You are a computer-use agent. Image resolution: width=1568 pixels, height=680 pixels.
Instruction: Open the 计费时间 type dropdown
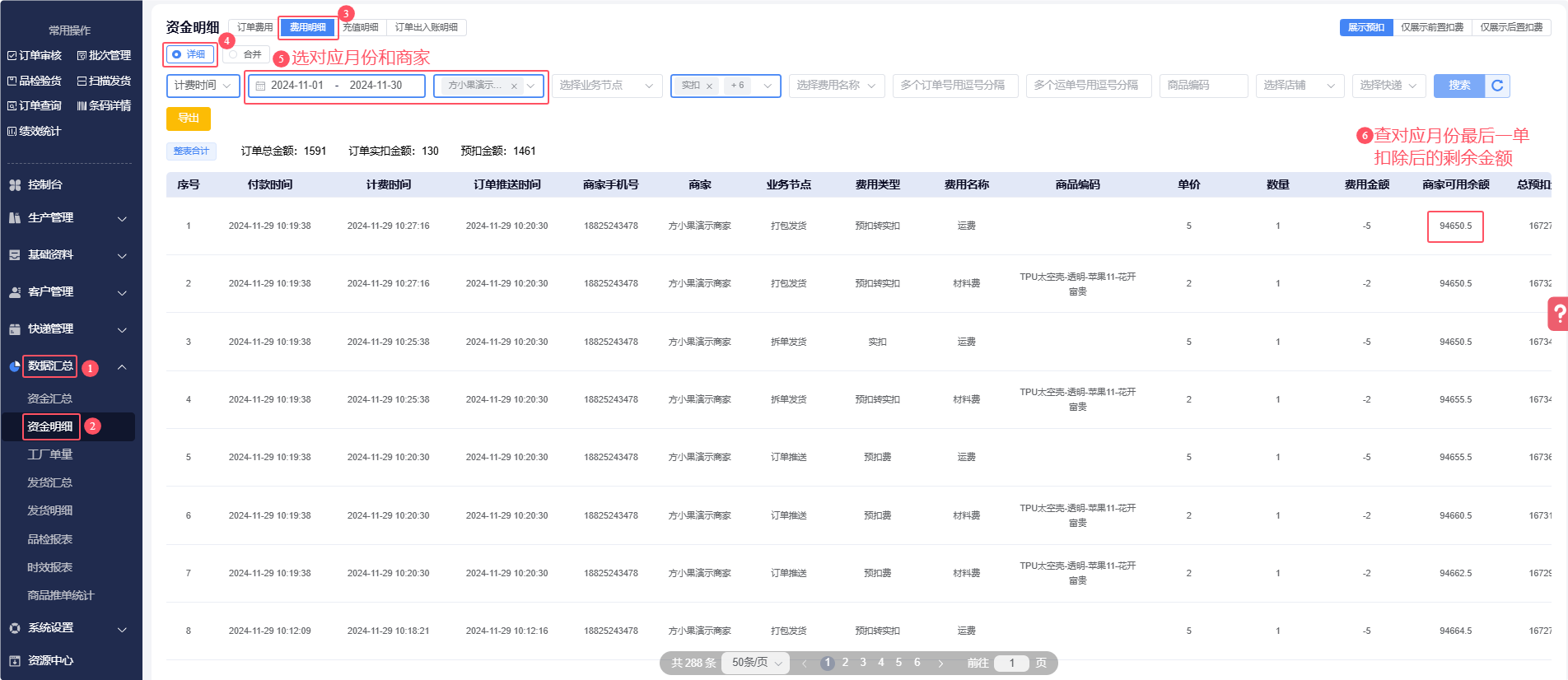(203, 86)
